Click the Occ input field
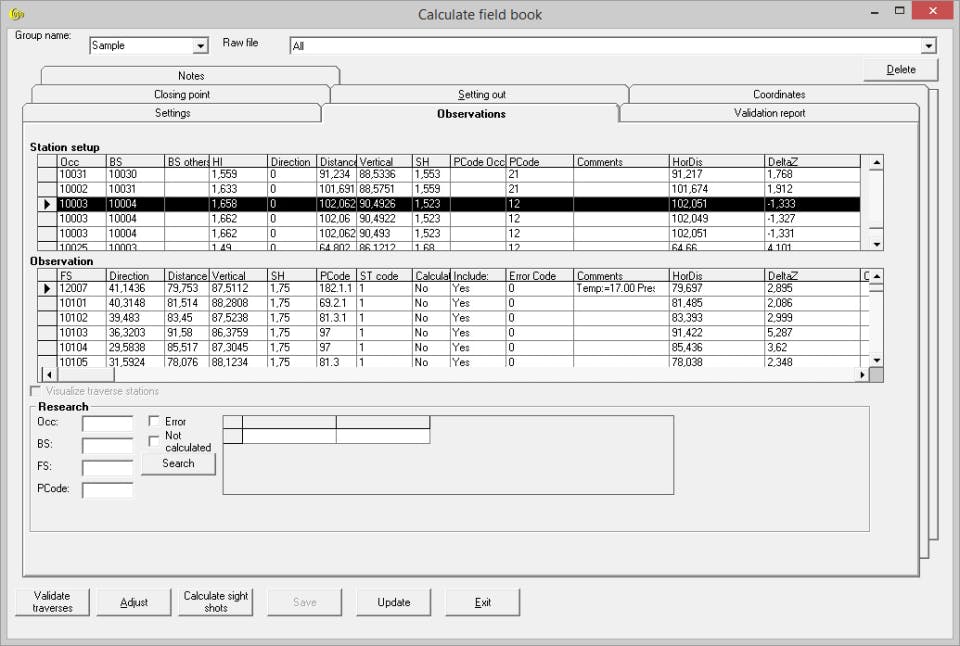960x646 pixels. (108, 423)
